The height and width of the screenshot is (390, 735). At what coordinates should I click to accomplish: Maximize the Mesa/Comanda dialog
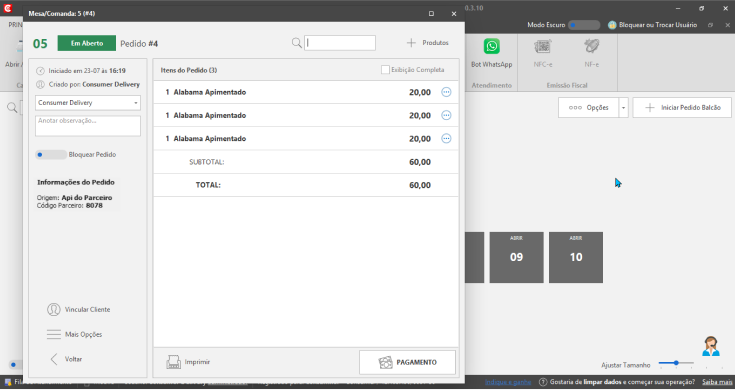(431, 14)
